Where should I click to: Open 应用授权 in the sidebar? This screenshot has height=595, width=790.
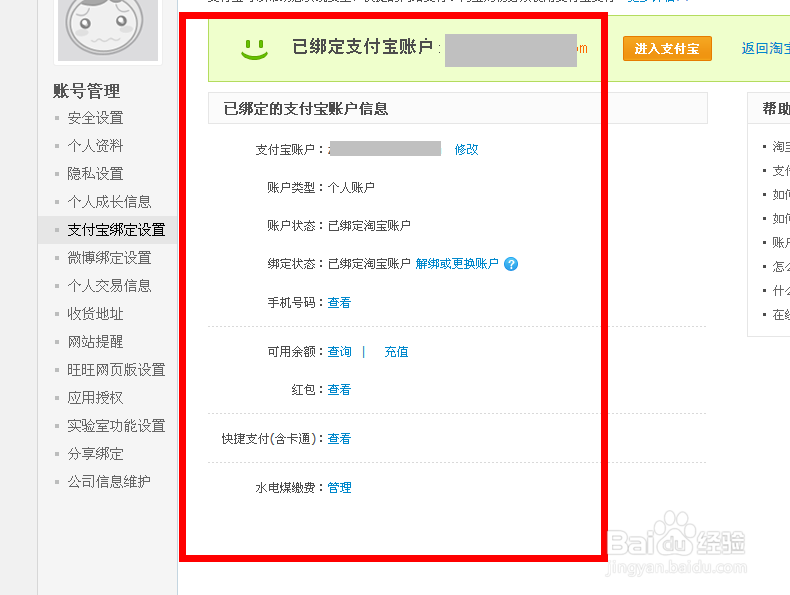click(95, 398)
